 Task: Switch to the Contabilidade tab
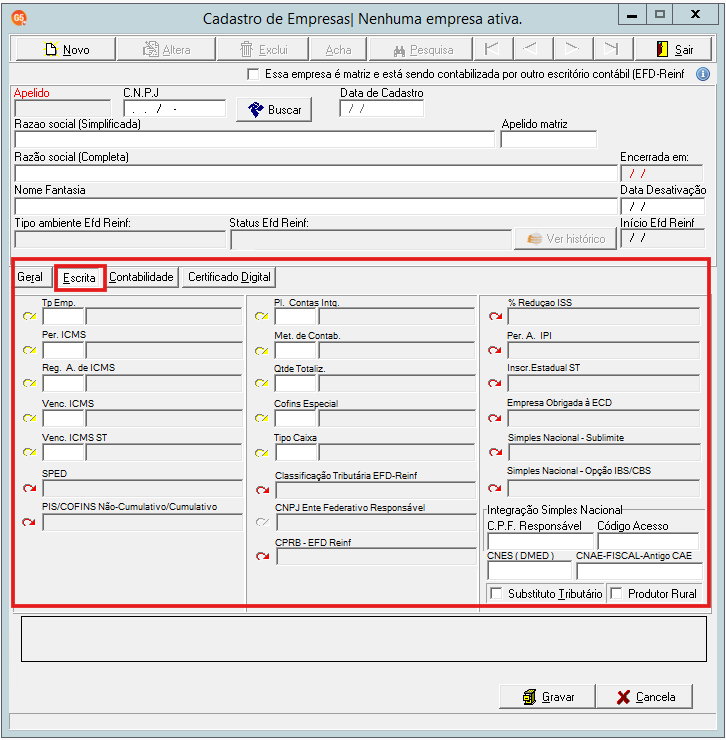(x=141, y=277)
